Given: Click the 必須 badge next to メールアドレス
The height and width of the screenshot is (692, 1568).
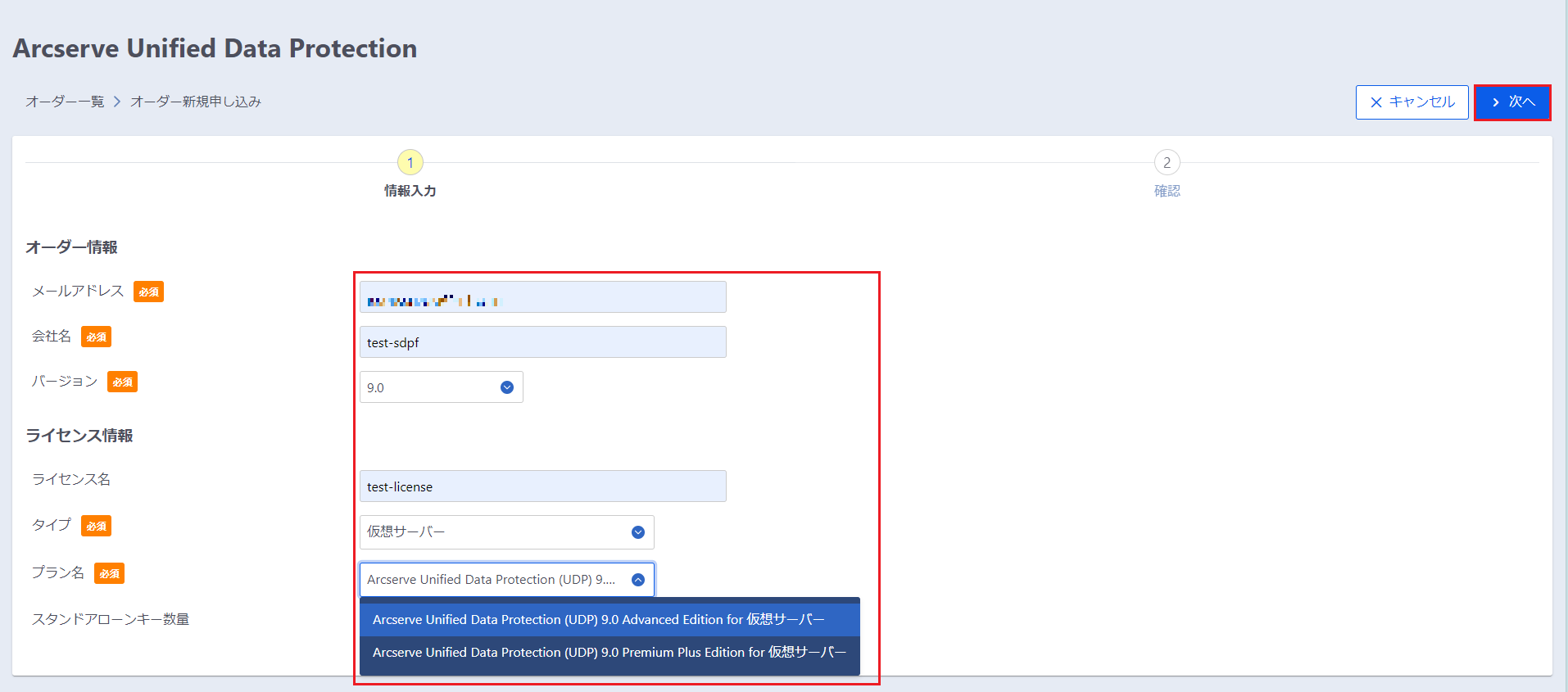Looking at the screenshot, I should (148, 292).
